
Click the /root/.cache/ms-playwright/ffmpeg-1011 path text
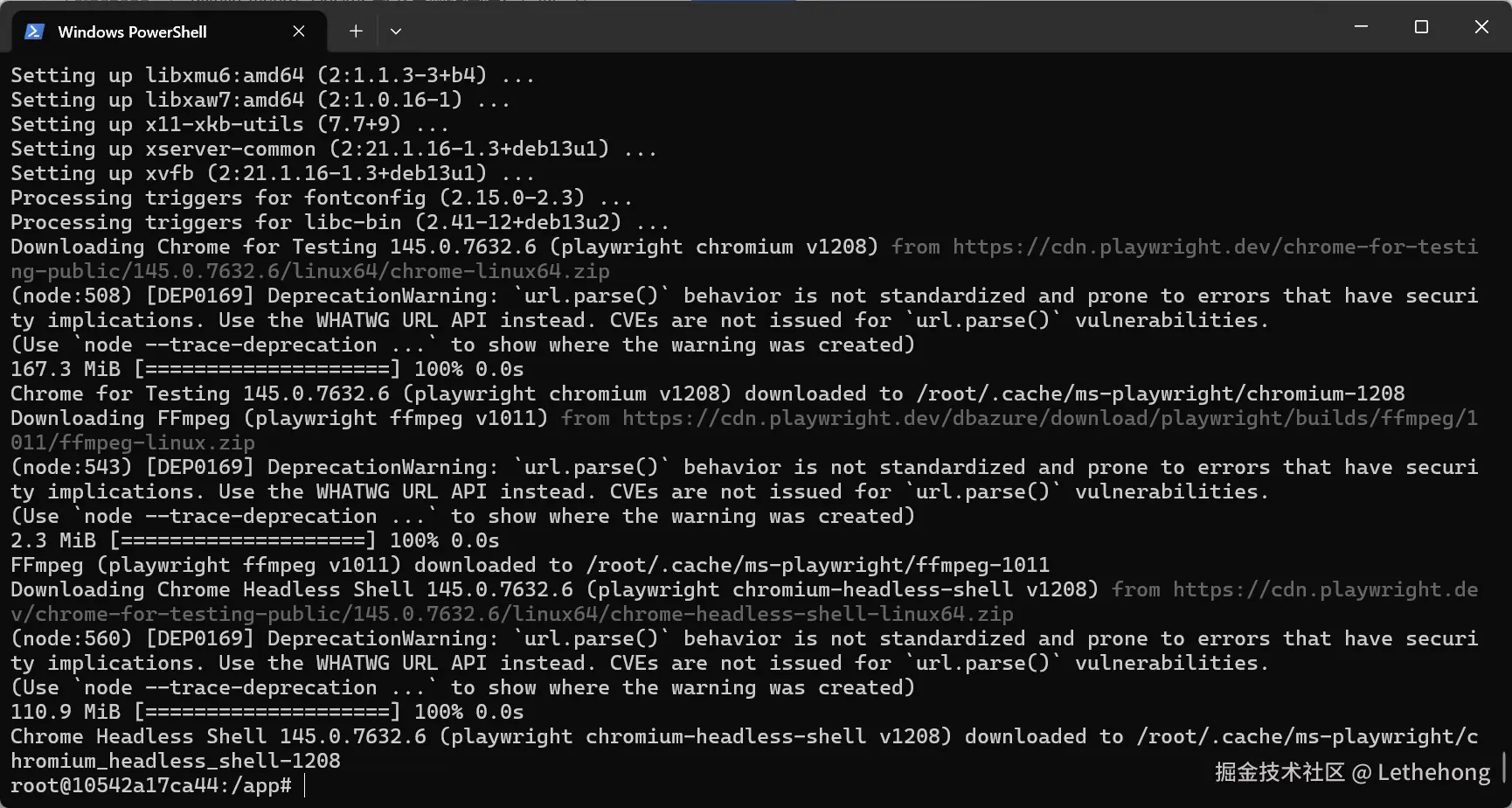click(x=817, y=565)
